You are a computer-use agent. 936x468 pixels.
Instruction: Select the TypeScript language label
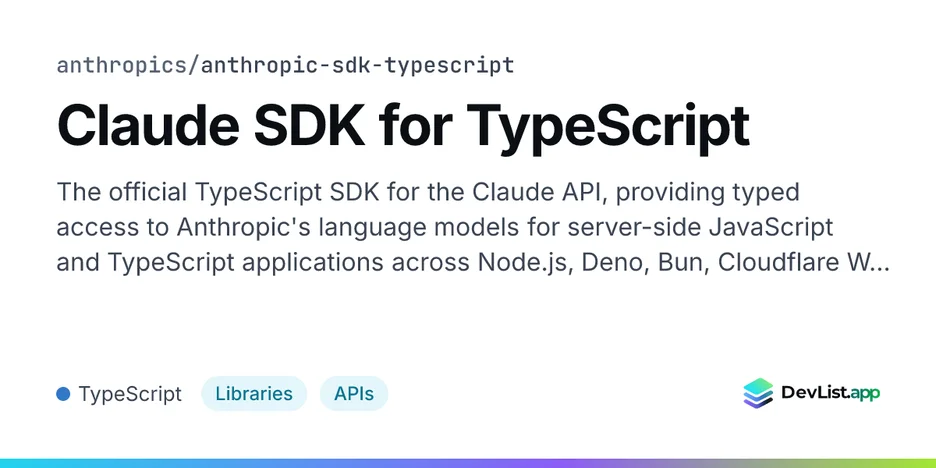click(x=130, y=394)
